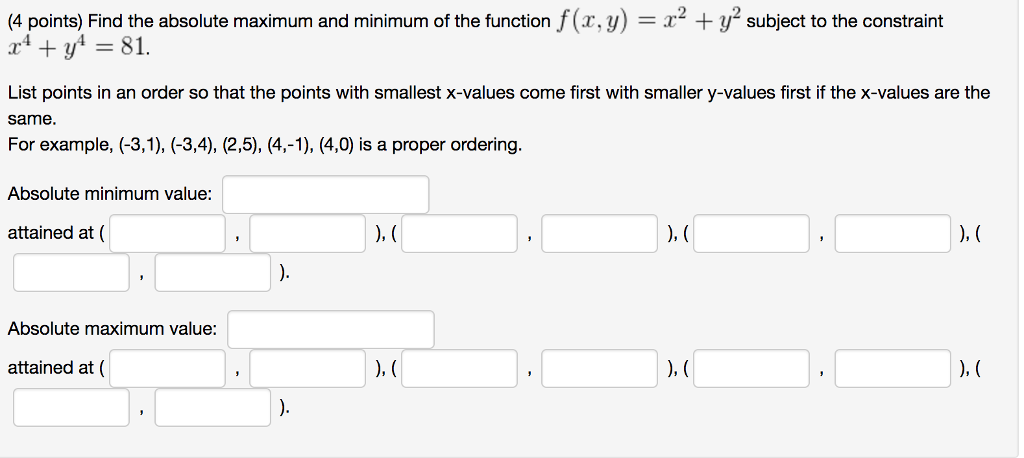This screenshot has width=1024, height=458.
Task: Select third maximum point y-coordinate box
Action: (x=893, y=368)
